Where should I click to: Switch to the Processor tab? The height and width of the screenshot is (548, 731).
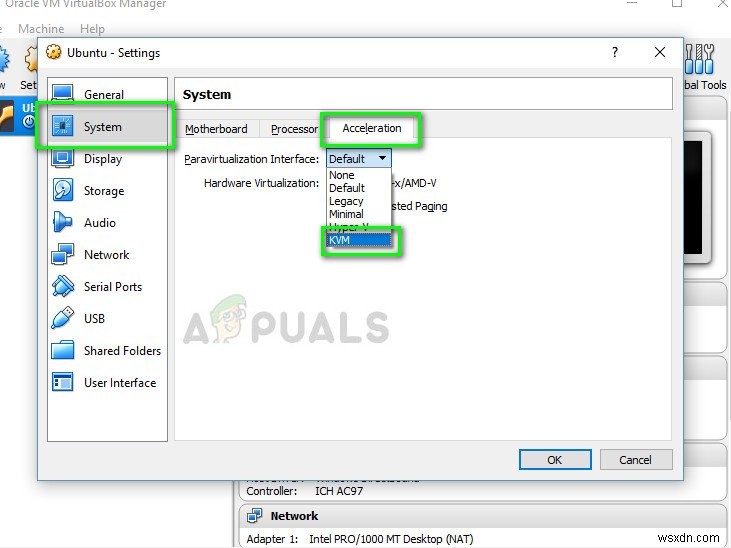click(x=294, y=129)
